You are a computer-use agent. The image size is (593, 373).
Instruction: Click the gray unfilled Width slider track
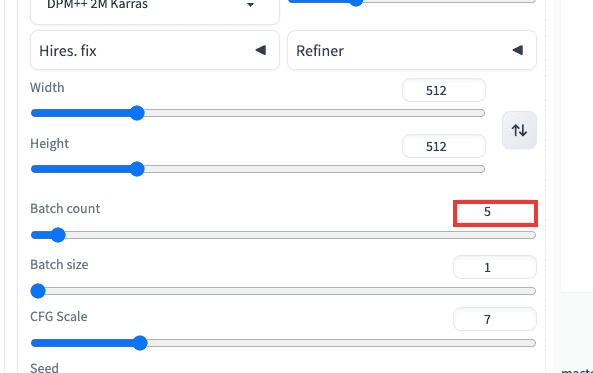(x=314, y=113)
